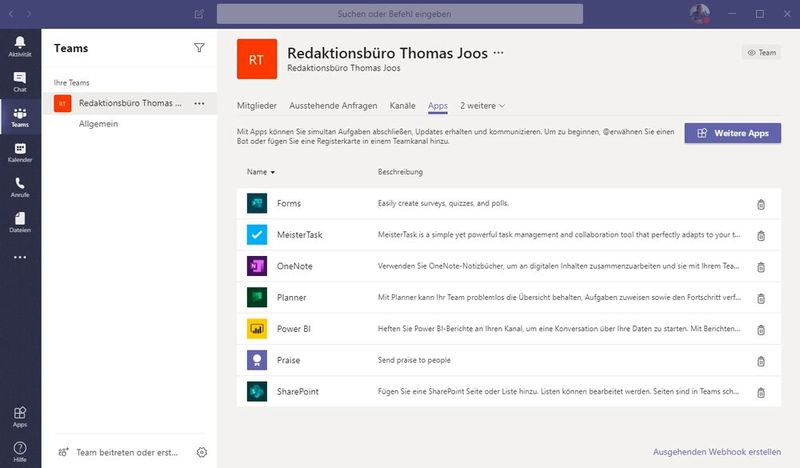Select the Allgemein channel
Viewport: 800px width, 468px height.
click(99, 124)
